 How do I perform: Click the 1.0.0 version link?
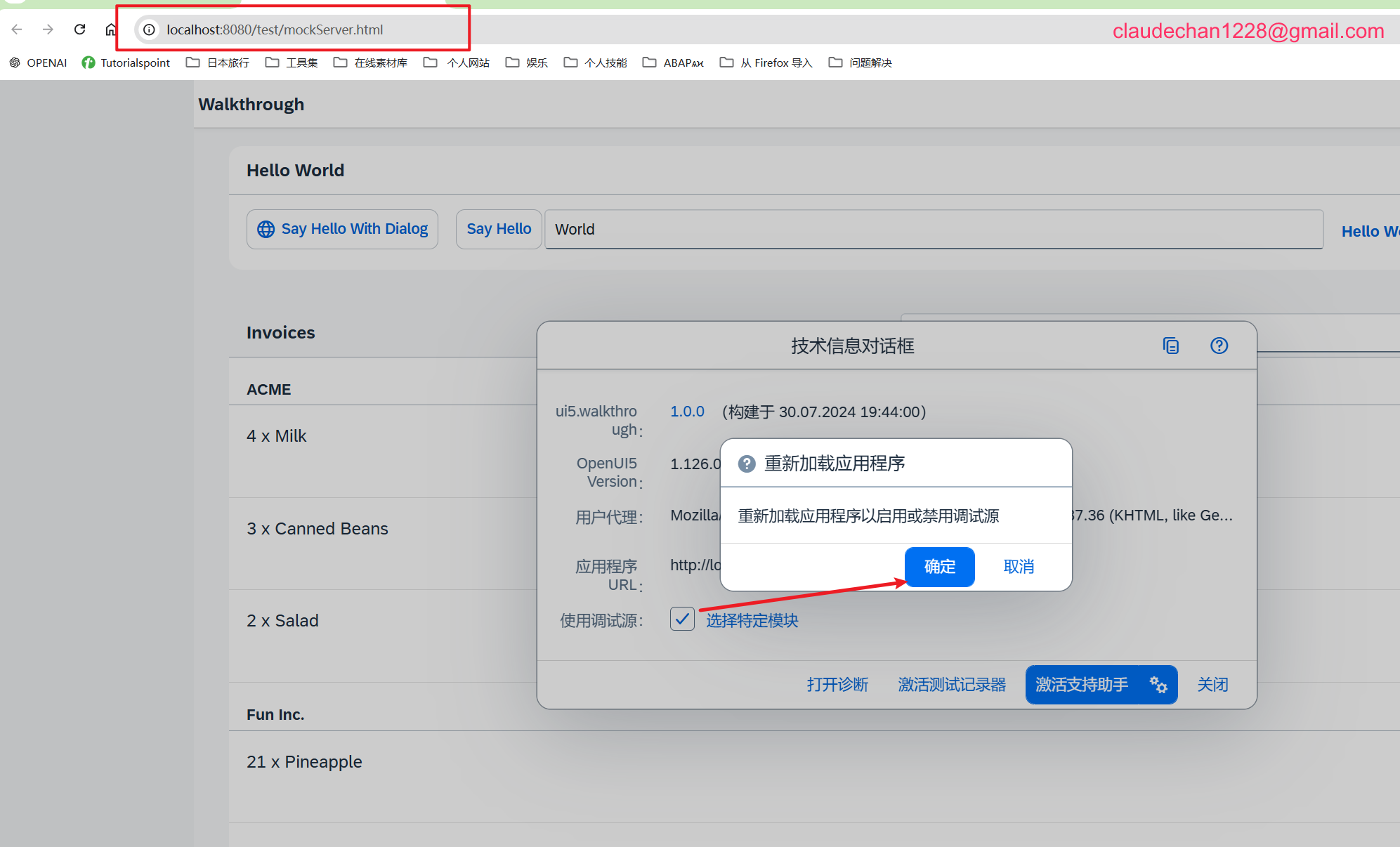pos(687,412)
